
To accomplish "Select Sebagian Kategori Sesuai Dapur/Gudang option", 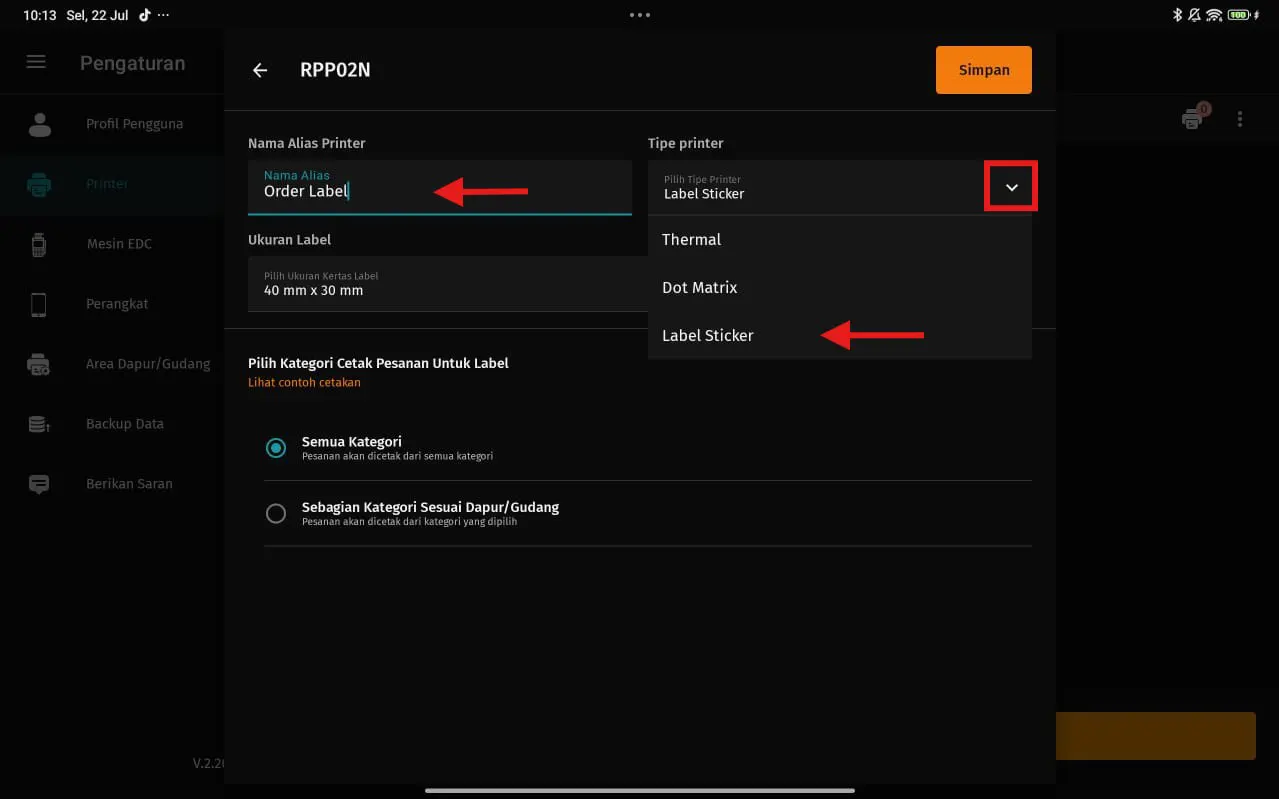I will pos(276,513).
